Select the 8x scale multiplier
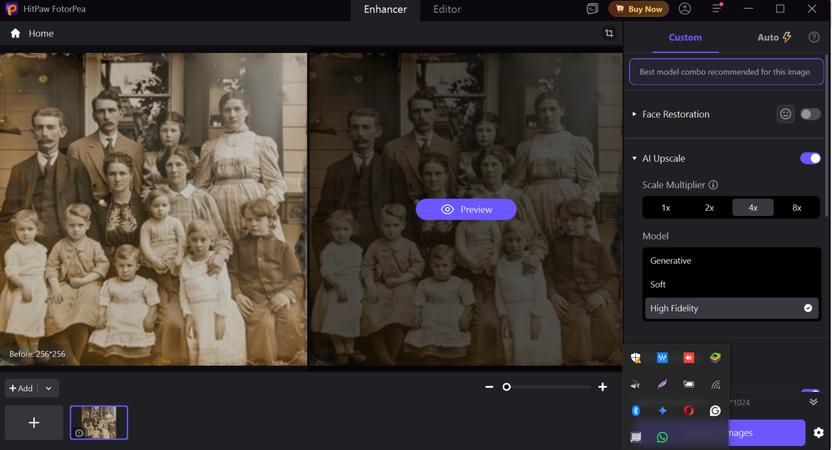 pyautogui.click(x=796, y=207)
